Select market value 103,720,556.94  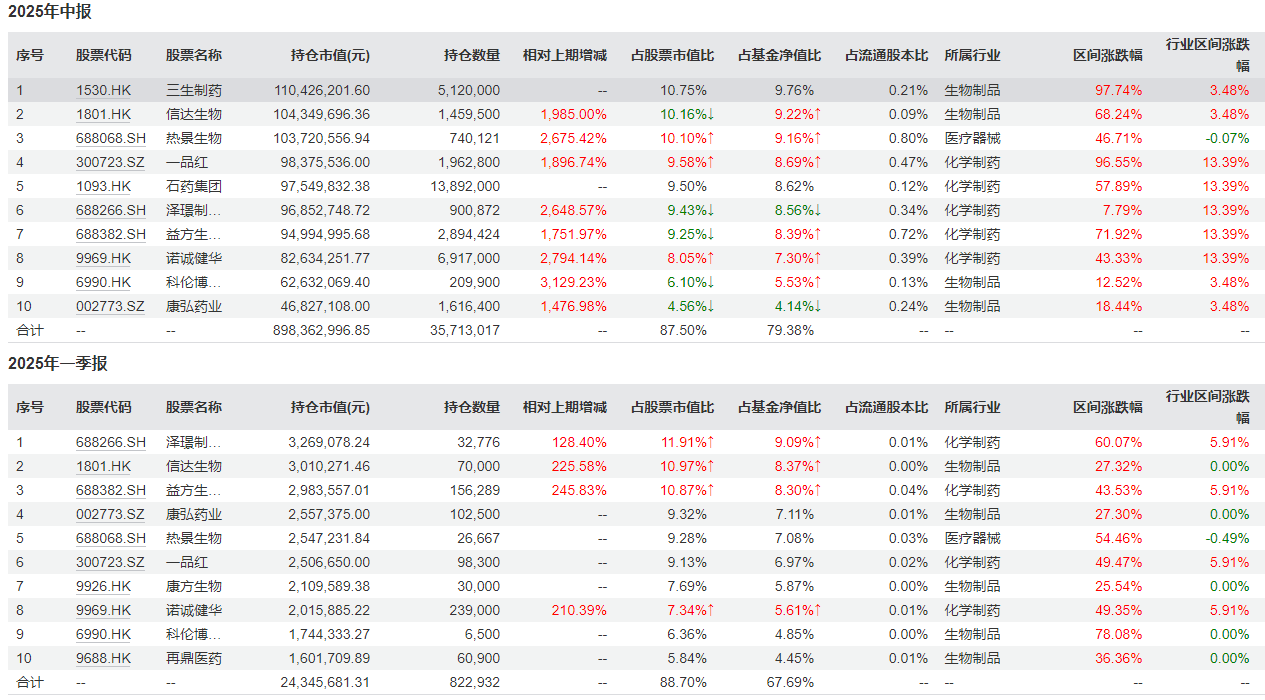click(322, 138)
